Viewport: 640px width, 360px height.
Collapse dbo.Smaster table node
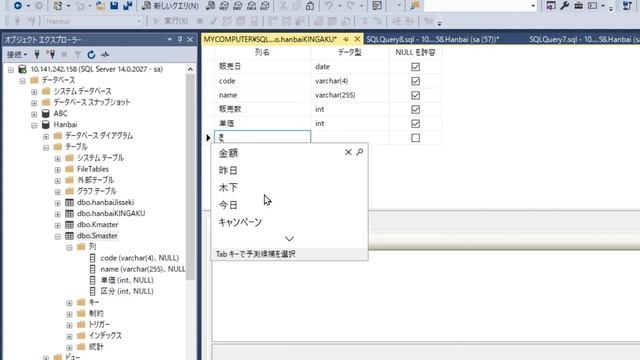(x=58, y=236)
